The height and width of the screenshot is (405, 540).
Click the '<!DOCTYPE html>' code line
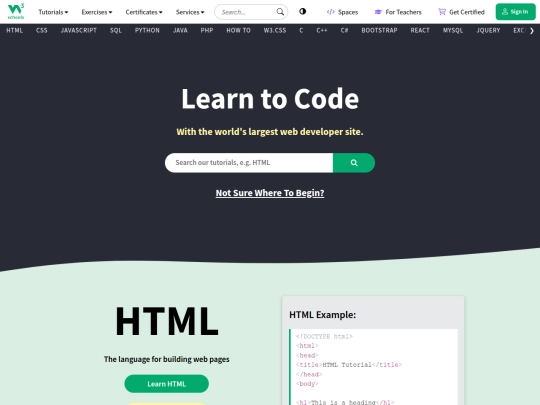click(x=324, y=336)
